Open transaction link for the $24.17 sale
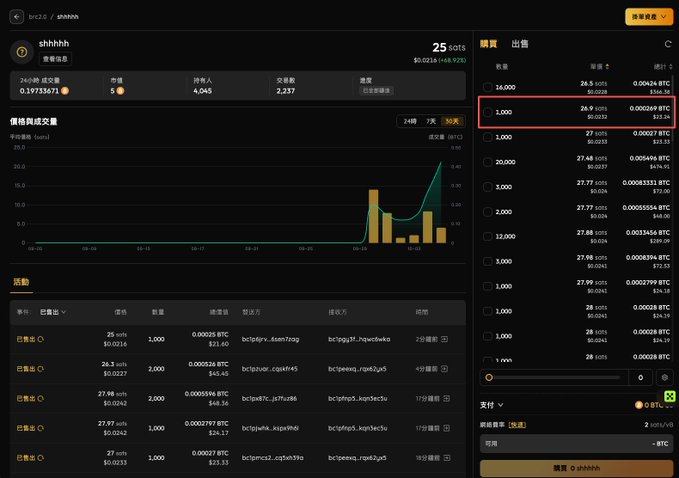The height and width of the screenshot is (478, 679). [x=446, y=428]
